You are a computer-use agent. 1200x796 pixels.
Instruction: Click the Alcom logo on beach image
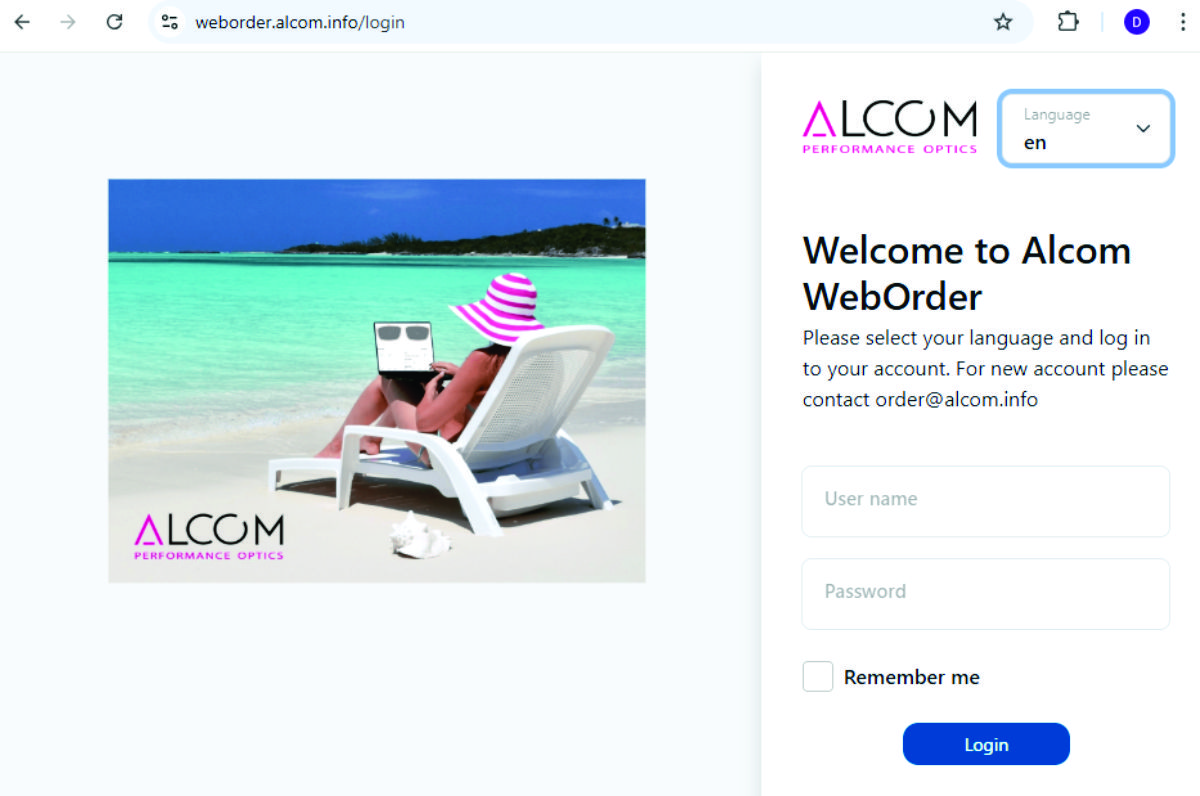coord(209,537)
